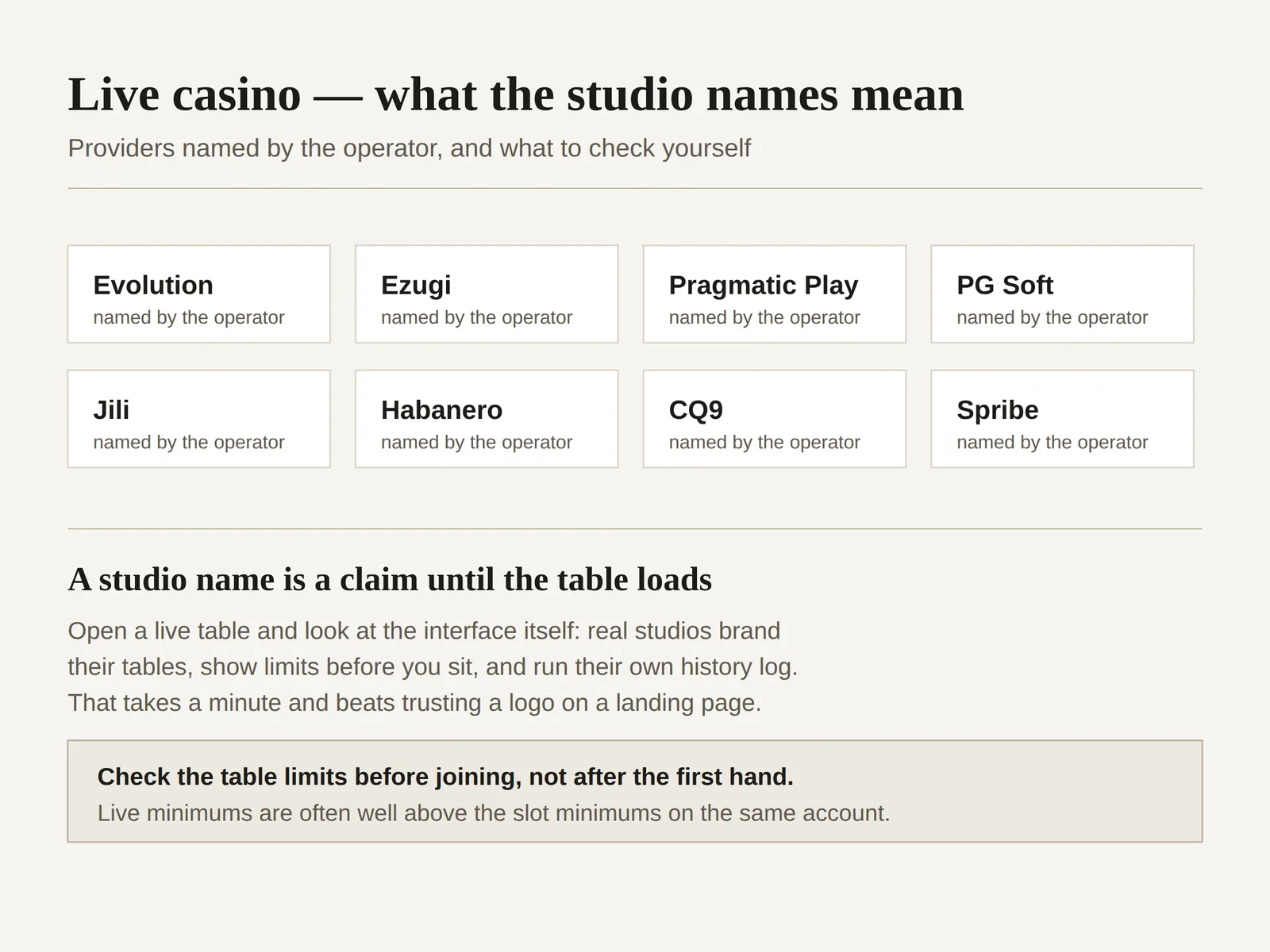Choose the Spribe provider card
The height and width of the screenshot is (952, 1270).
(x=1062, y=419)
